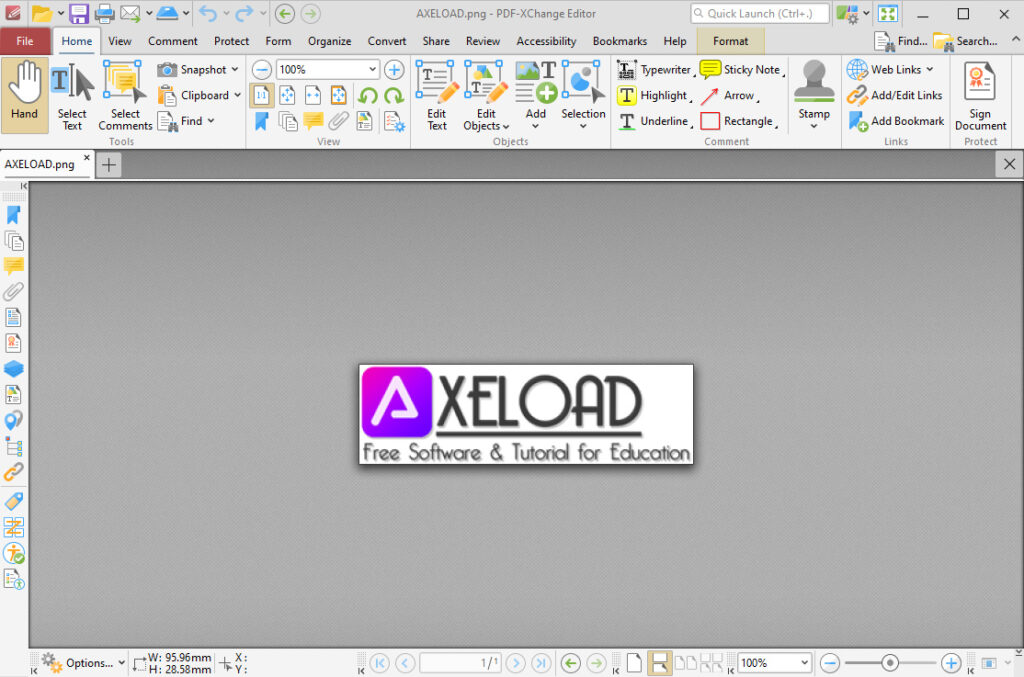
Task: Click Add Bookmark
Action: (x=895, y=121)
